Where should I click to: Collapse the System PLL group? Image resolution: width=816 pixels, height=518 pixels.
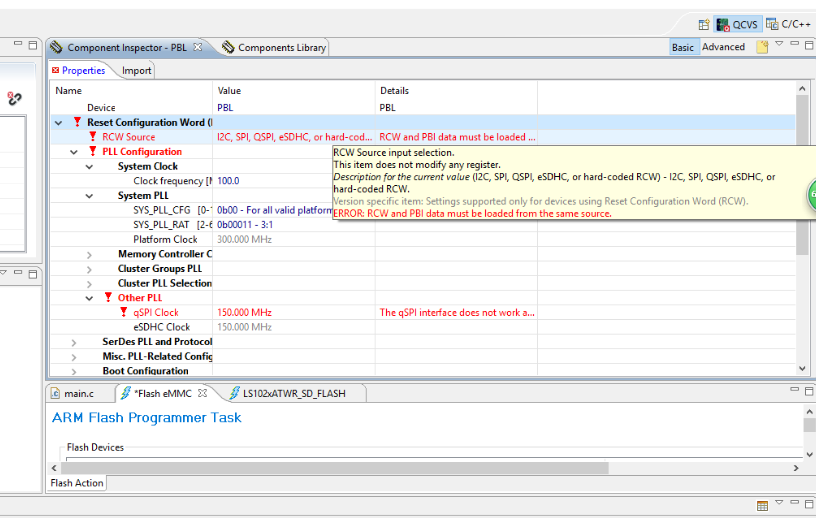(x=90, y=196)
